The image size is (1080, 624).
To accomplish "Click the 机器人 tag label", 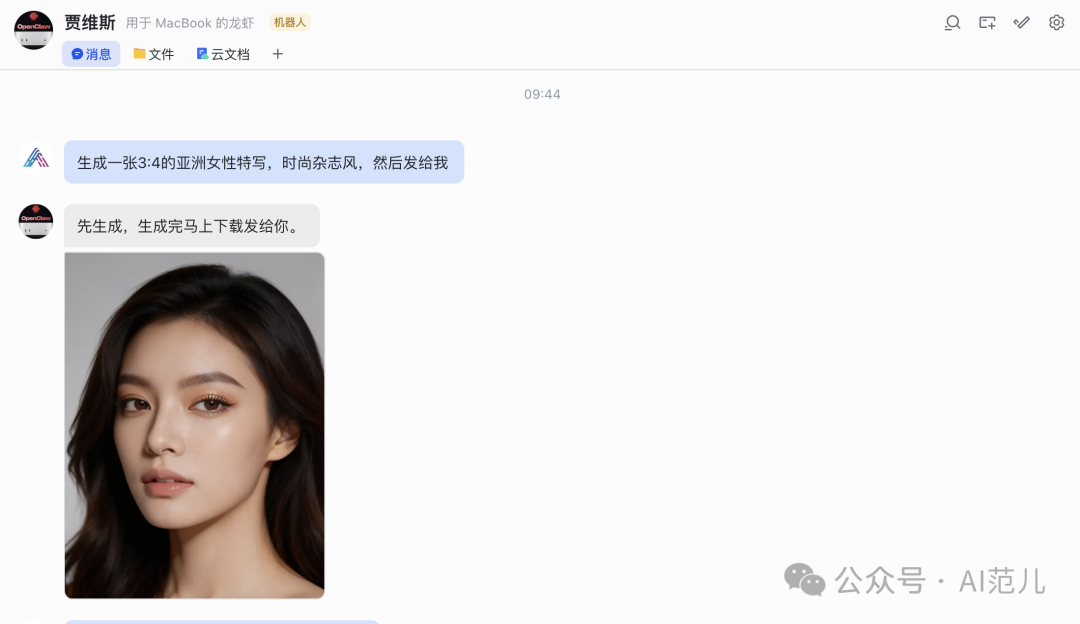I will click(x=289, y=23).
